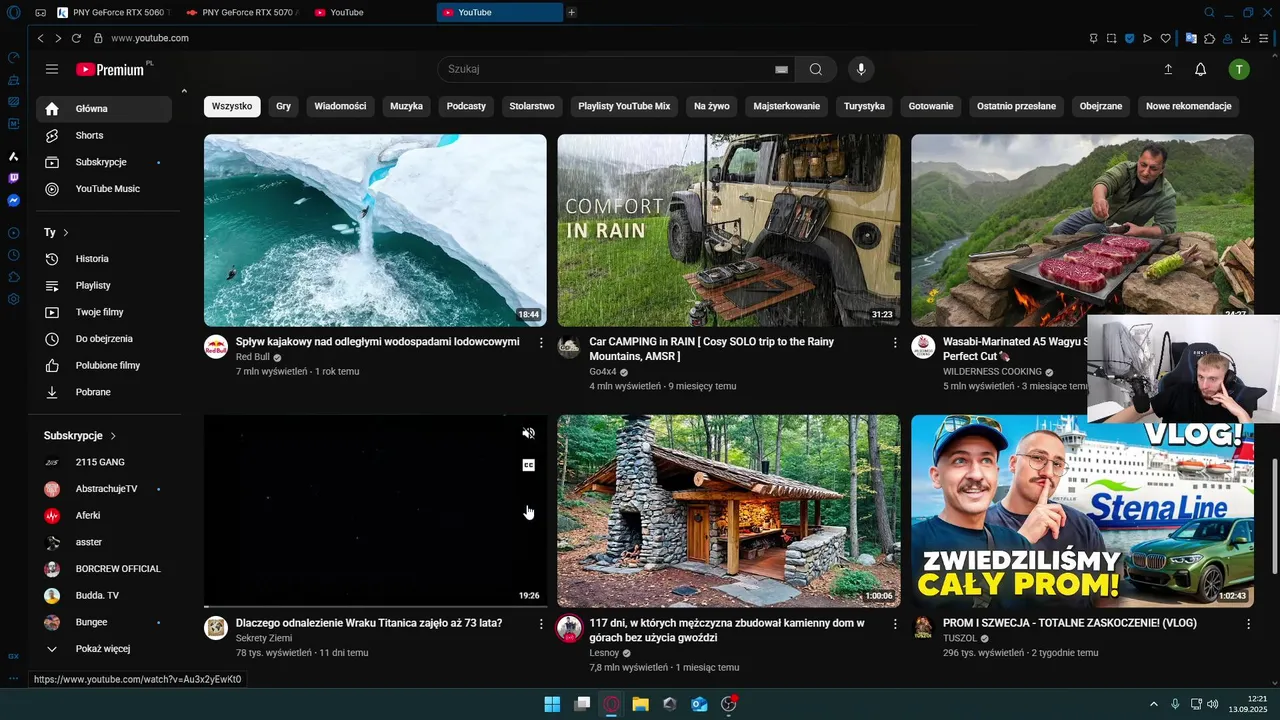Start voice search with microphone icon
Viewport: 1280px width, 720px height.
pyautogui.click(x=861, y=69)
